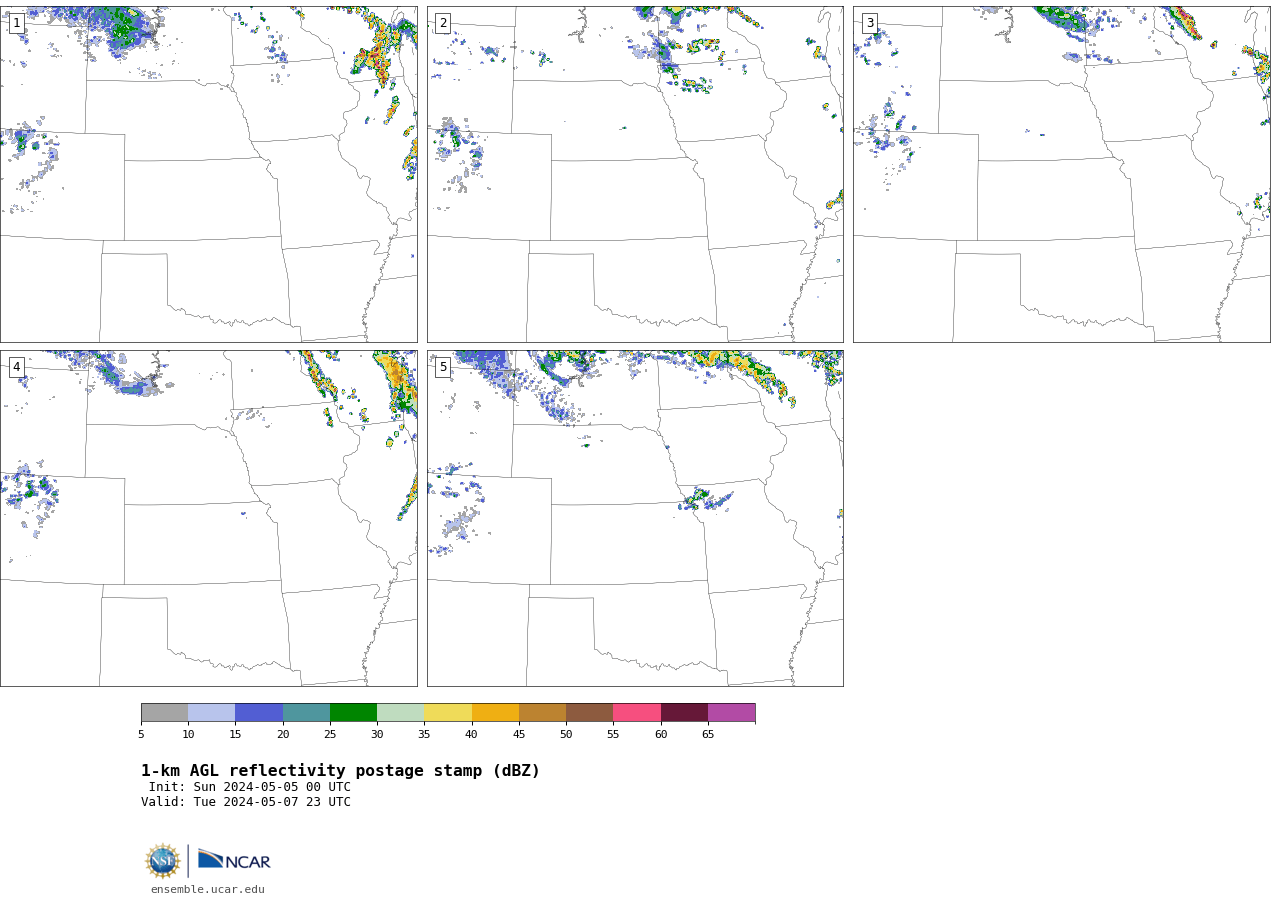Screen dimensions: 1280x901
Task: Click the number label of panel 4
Action: (x=16, y=367)
